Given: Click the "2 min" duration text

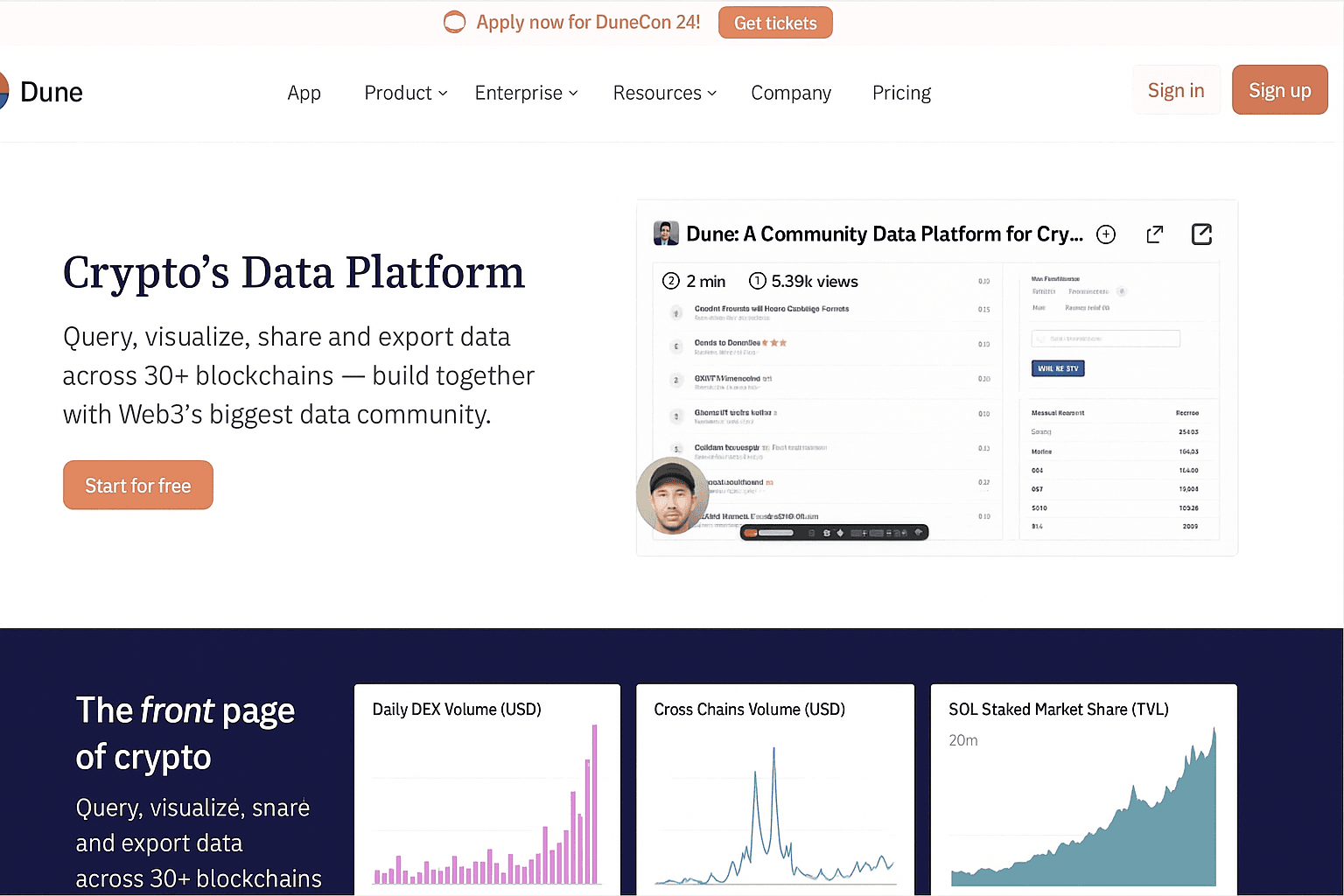Looking at the screenshot, I should click(706, 281).
